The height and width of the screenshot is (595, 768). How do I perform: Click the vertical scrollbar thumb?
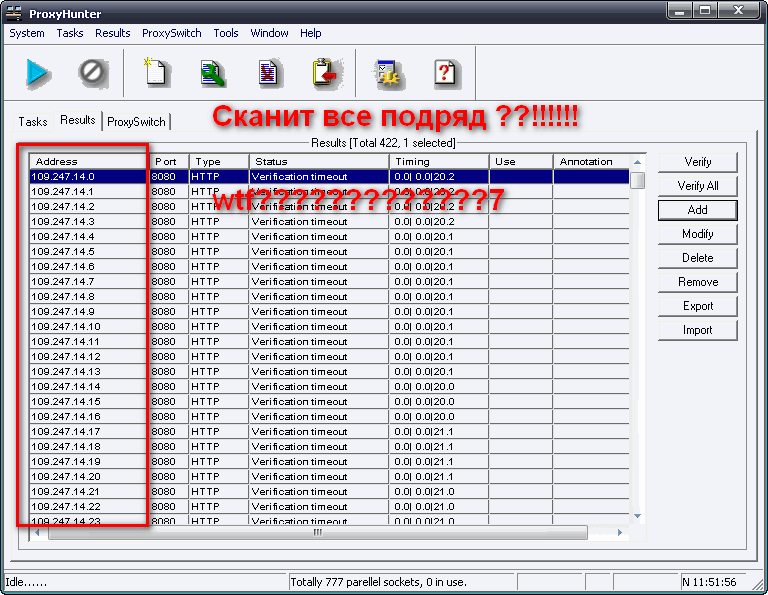[637, 179]
